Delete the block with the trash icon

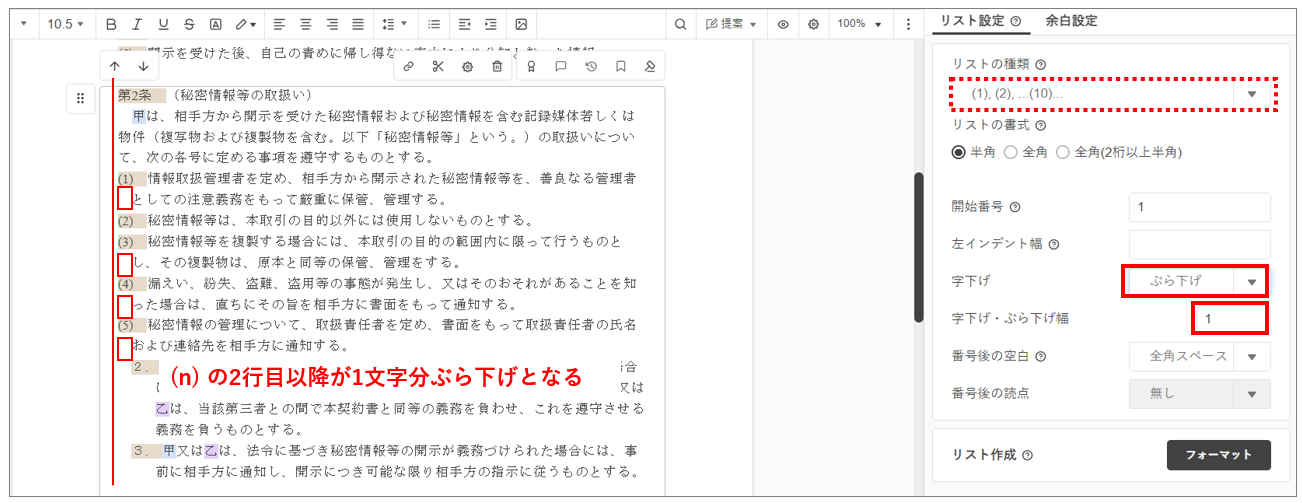497,67
